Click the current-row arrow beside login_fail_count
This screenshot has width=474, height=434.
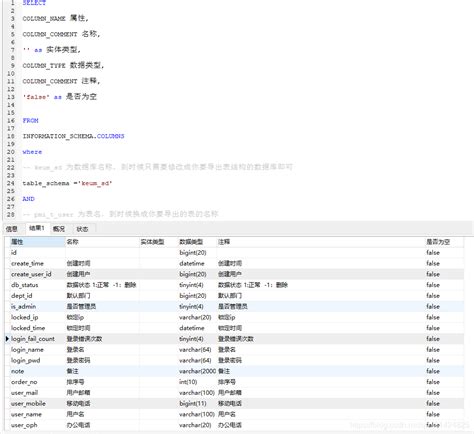click(7, 339)
